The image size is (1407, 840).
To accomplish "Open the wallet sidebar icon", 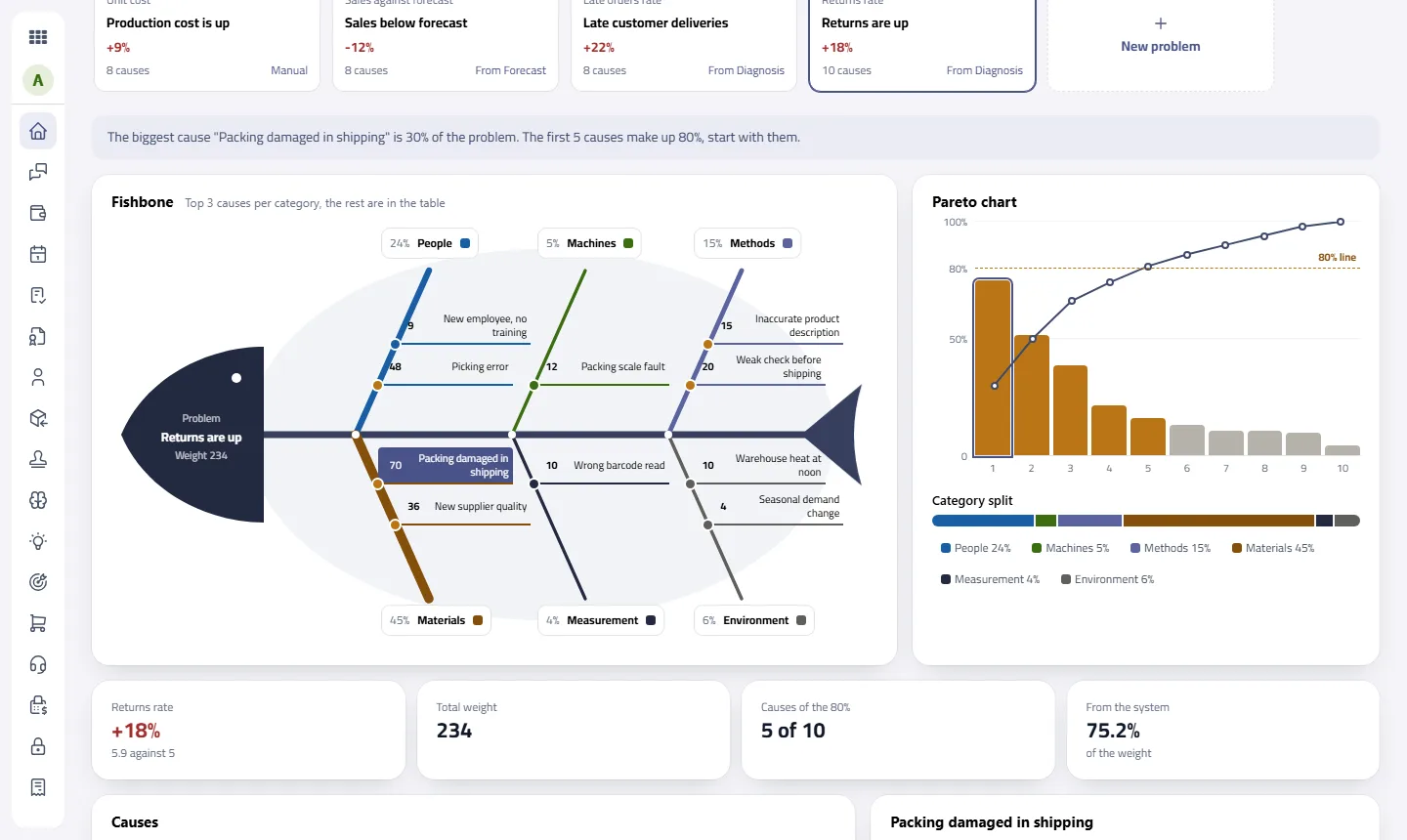I will click(38, 213).
